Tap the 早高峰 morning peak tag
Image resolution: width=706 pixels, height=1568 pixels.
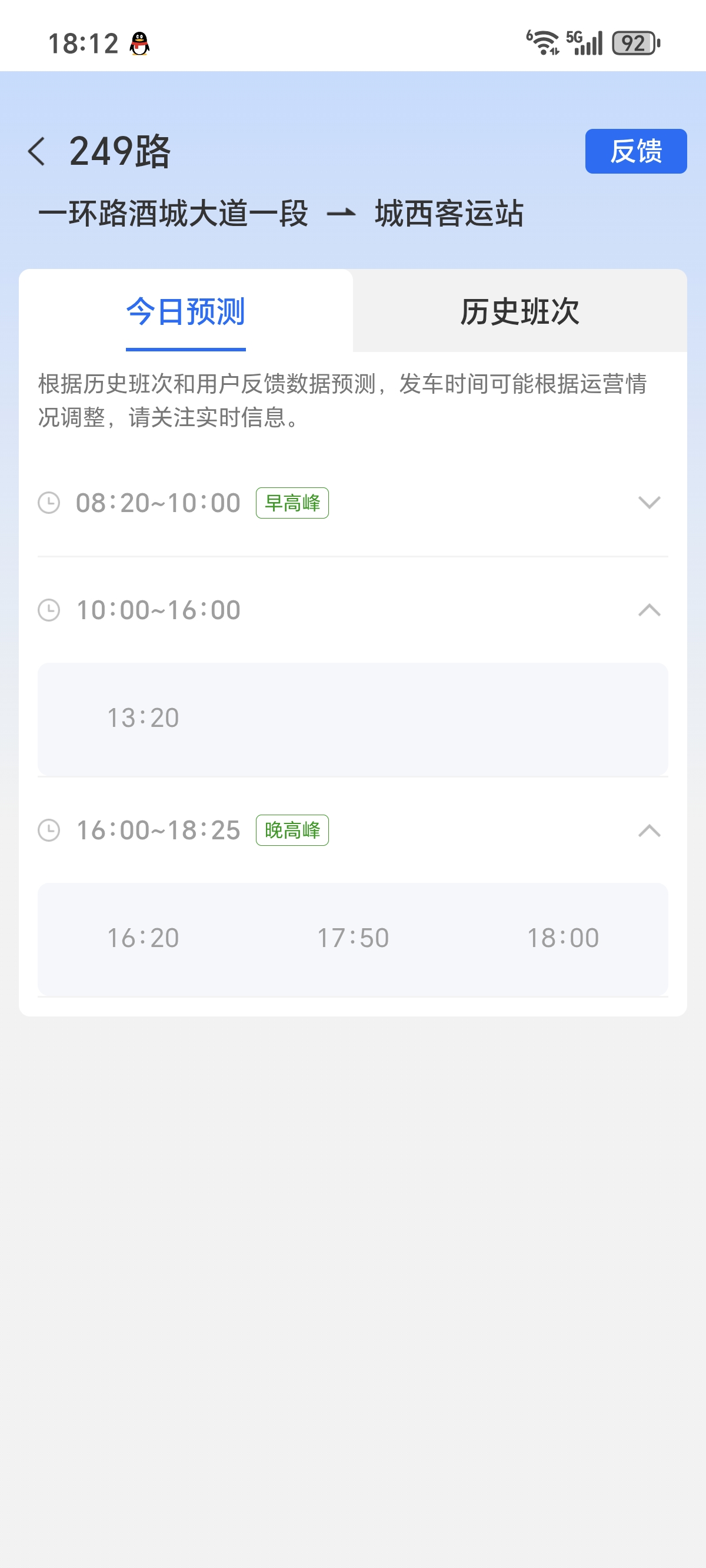pyautogui.click(x=292, y=503)
